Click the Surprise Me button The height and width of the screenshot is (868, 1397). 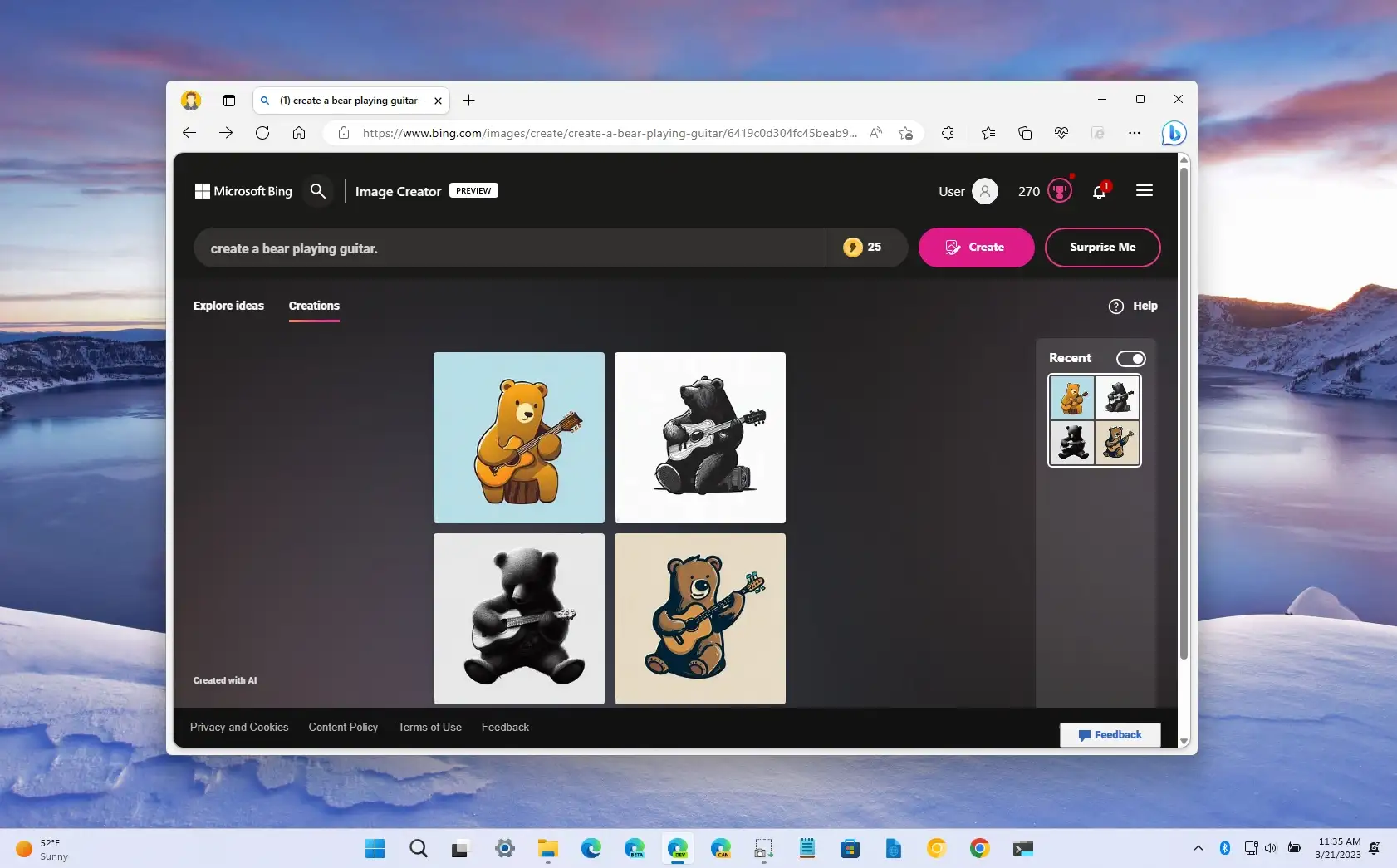[1102, 247]
